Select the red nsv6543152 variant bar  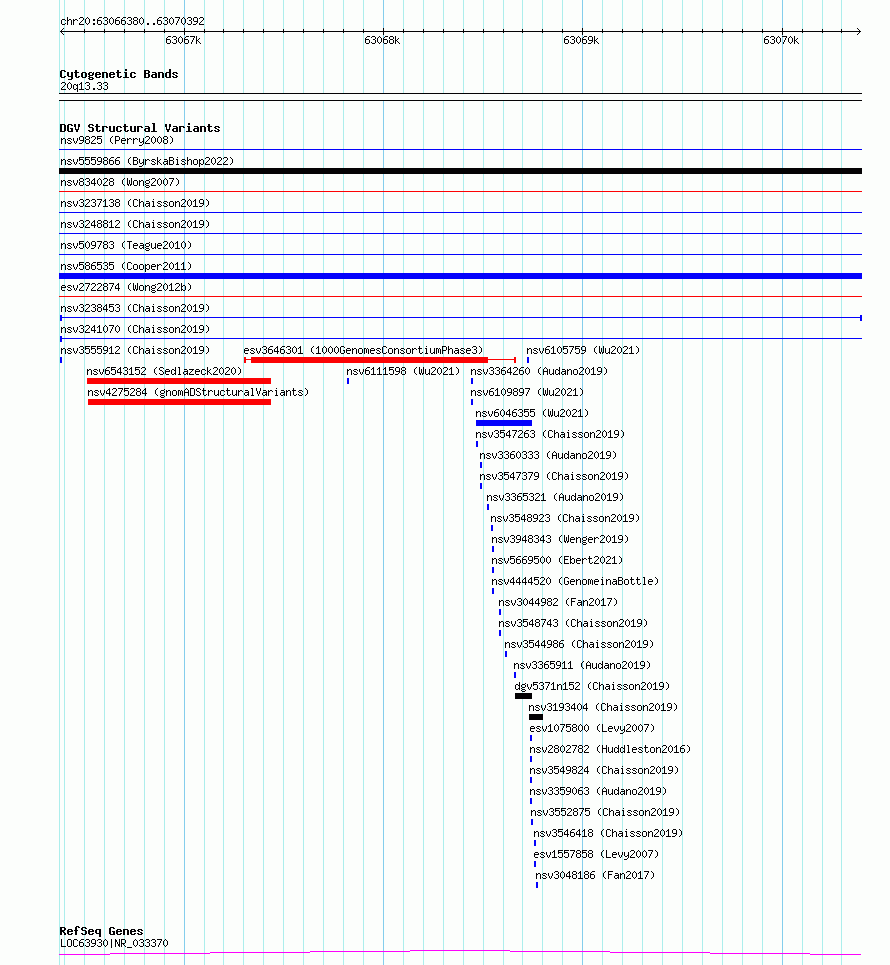179,381
